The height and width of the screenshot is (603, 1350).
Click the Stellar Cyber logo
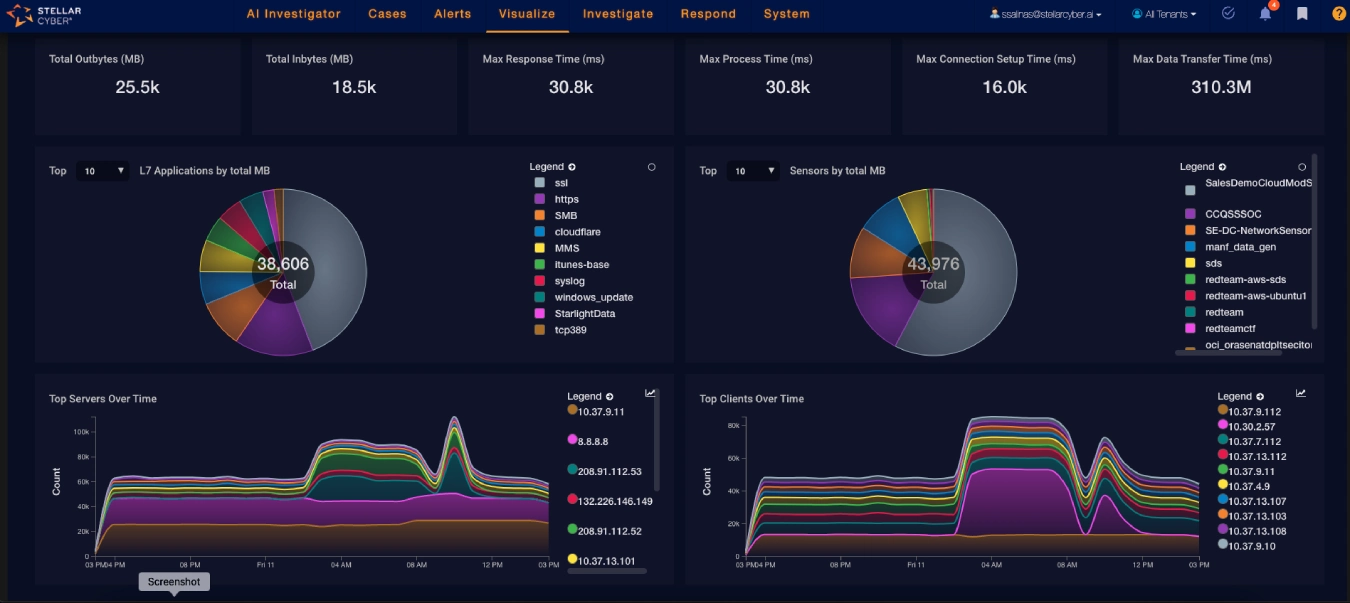45,15
